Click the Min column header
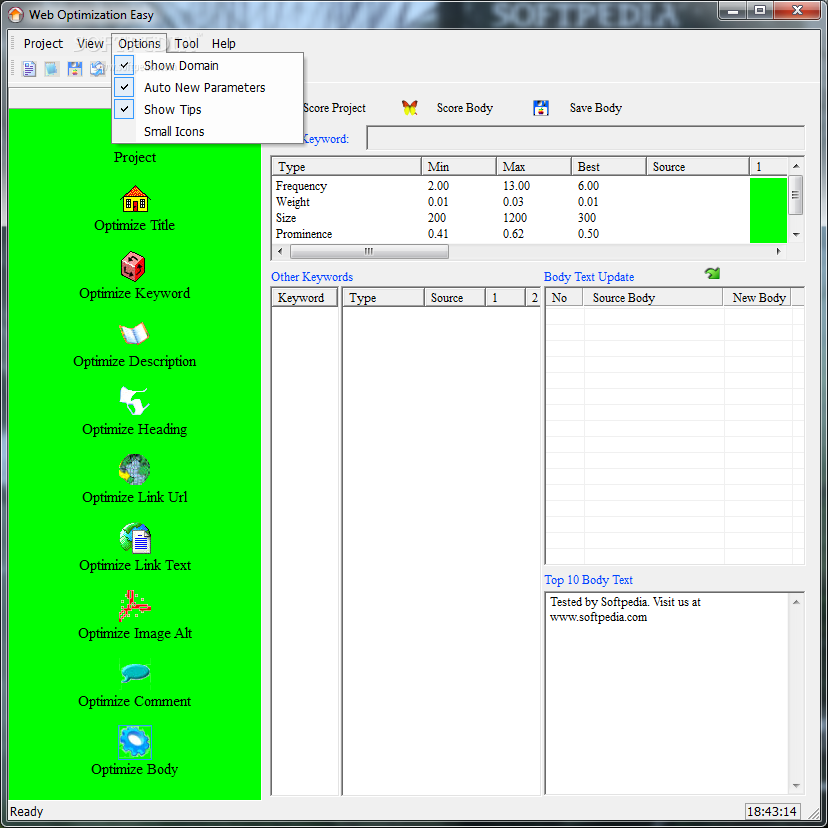Image resolution: width=828 pixels, height=828 pixels. 459,166
